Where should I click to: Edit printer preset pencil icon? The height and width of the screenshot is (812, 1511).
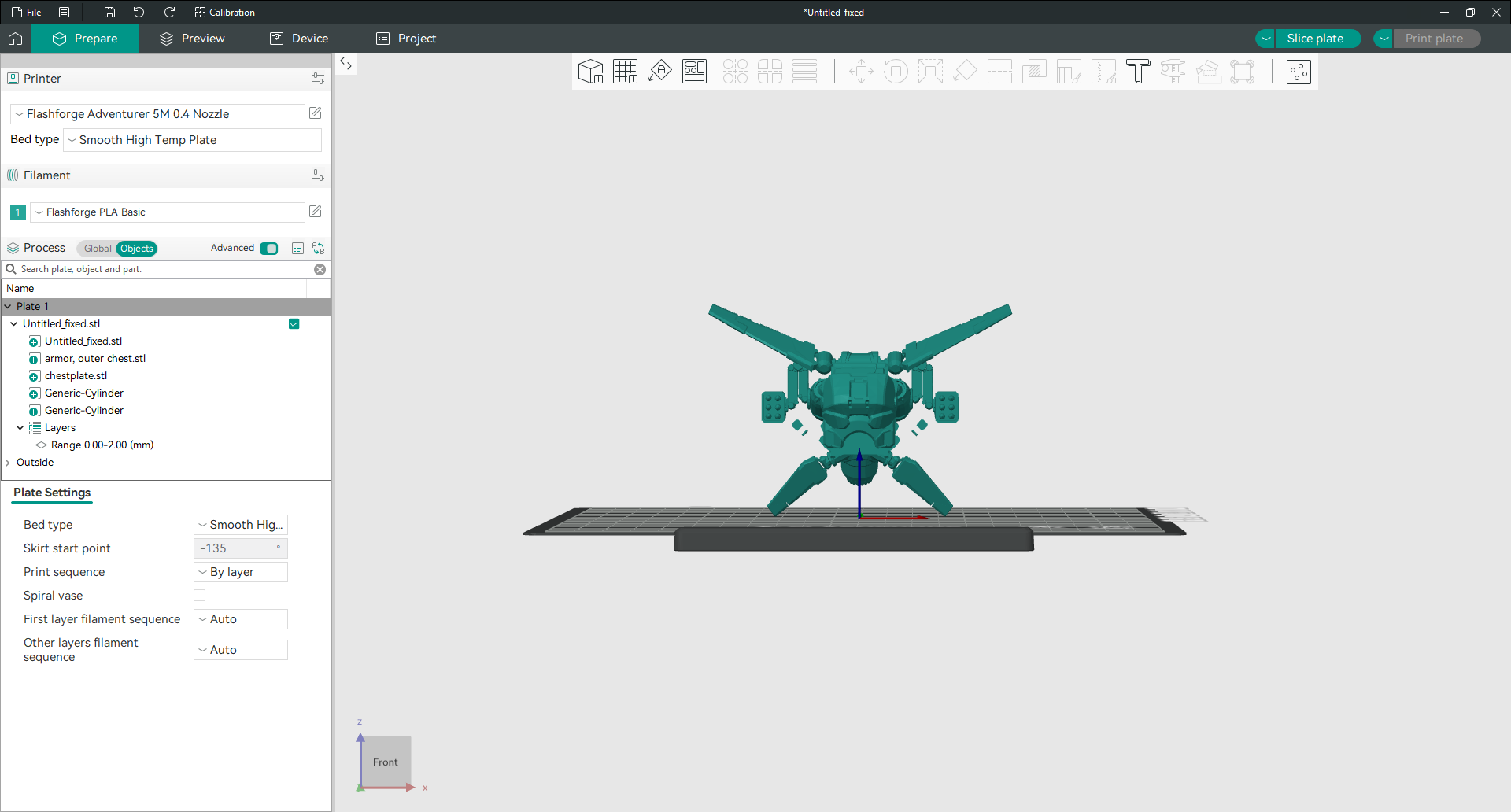[x=316, y=113]
